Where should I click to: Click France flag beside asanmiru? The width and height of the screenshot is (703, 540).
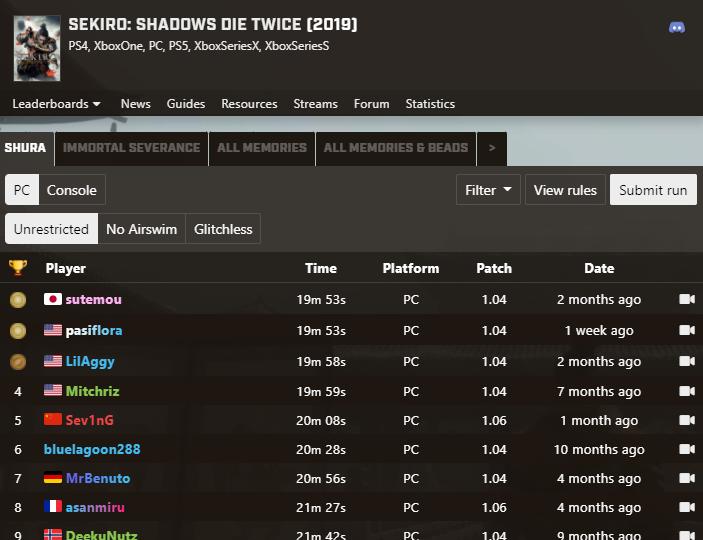pos(53,507)
